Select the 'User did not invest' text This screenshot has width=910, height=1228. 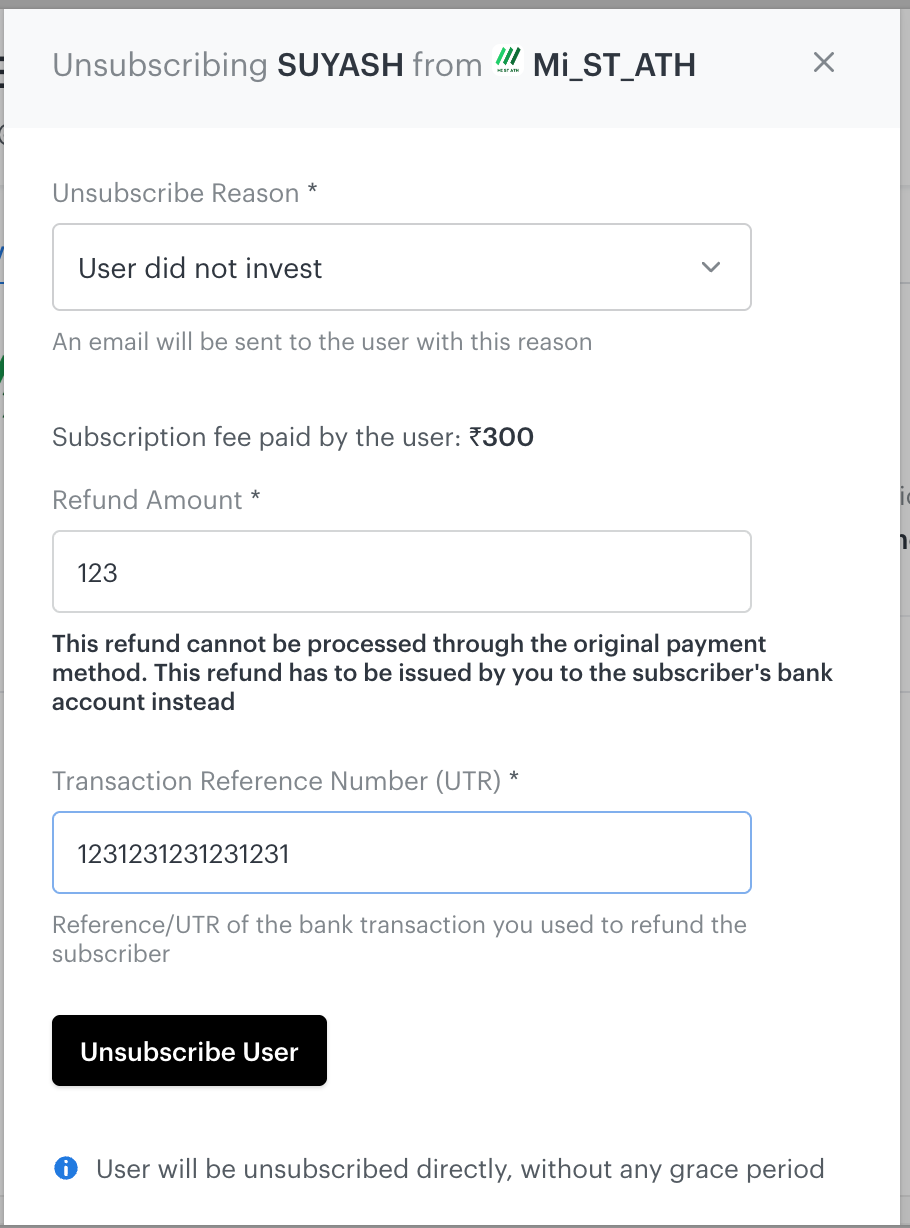pyautogui.click(x=200, y=268)
